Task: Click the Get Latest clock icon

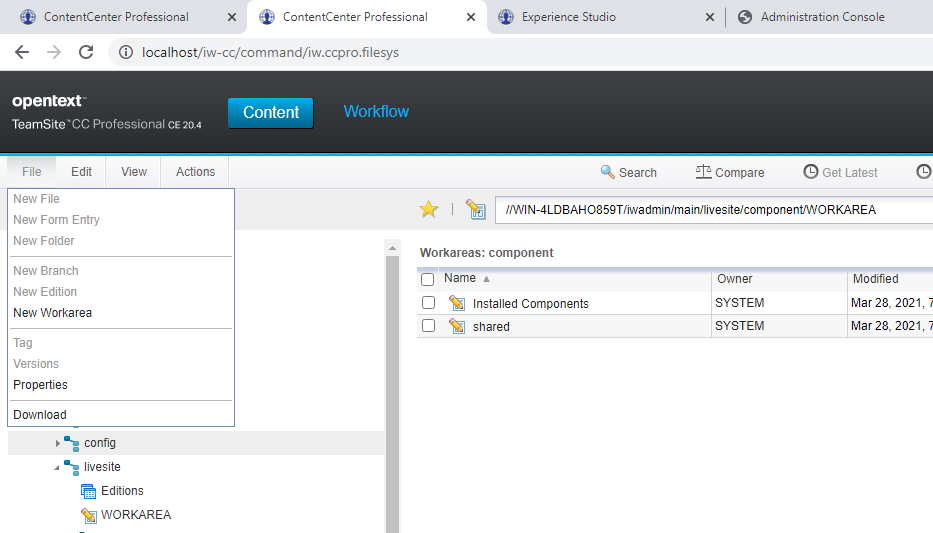Action: [x=810, y=172]
